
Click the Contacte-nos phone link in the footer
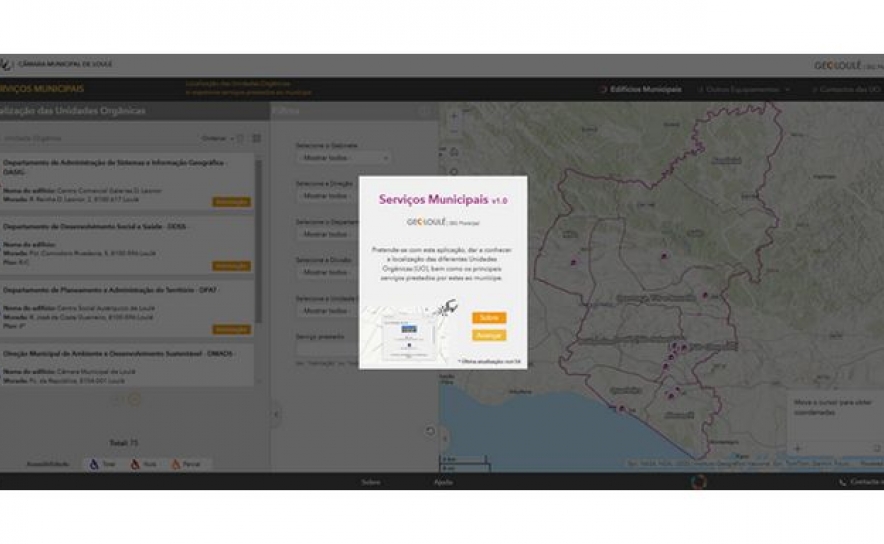tap(861, 482)
